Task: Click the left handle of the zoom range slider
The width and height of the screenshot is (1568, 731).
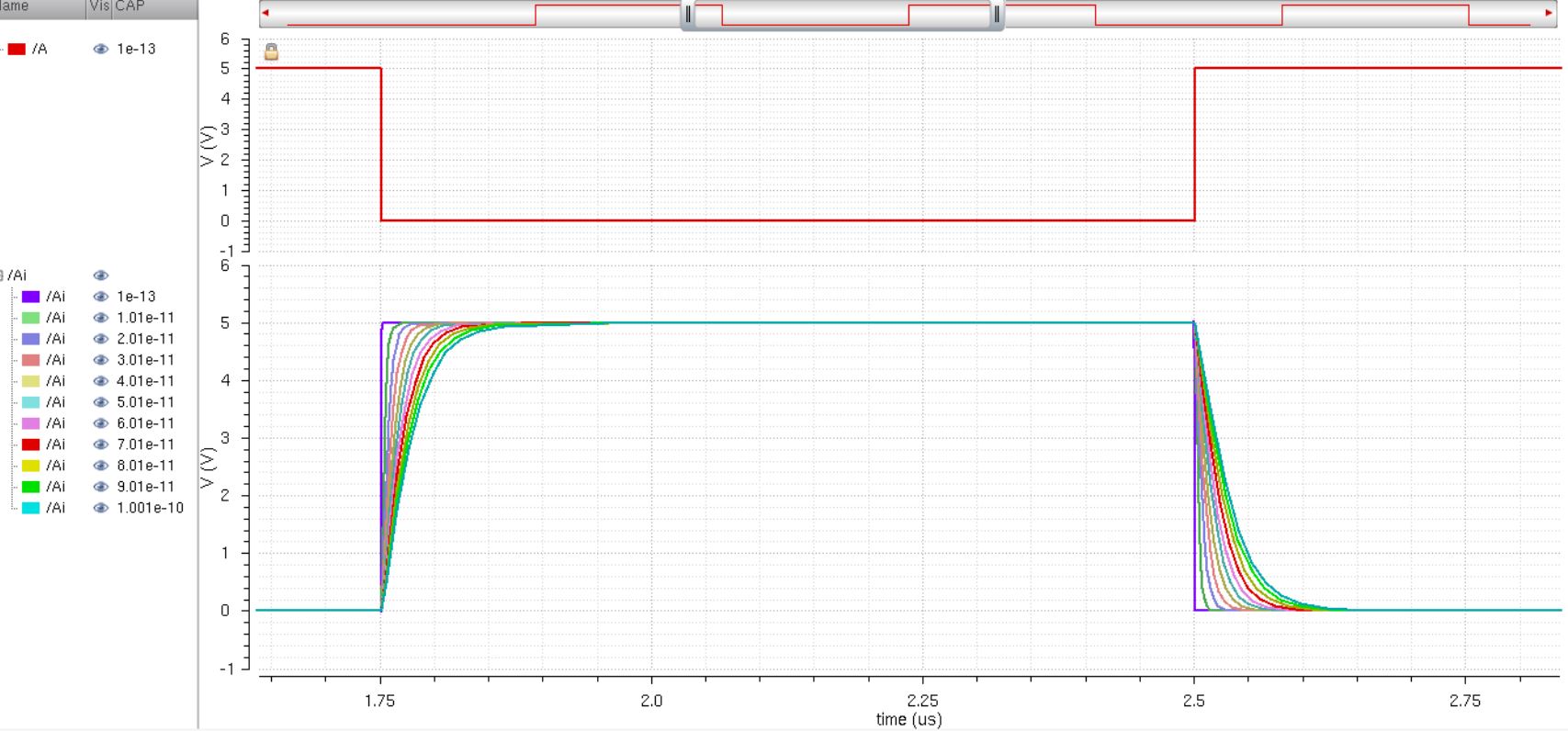Action: [688, 15]
